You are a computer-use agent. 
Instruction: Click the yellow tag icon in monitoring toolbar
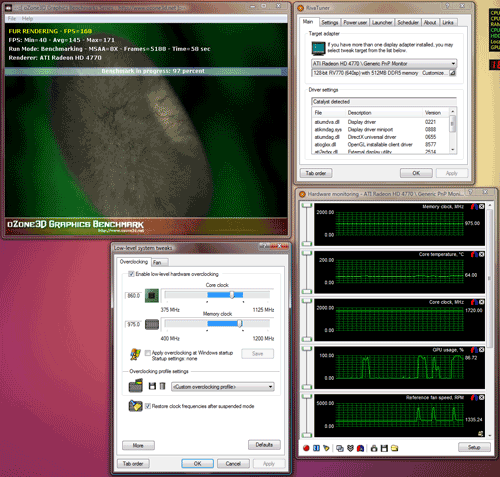(326, 448)
